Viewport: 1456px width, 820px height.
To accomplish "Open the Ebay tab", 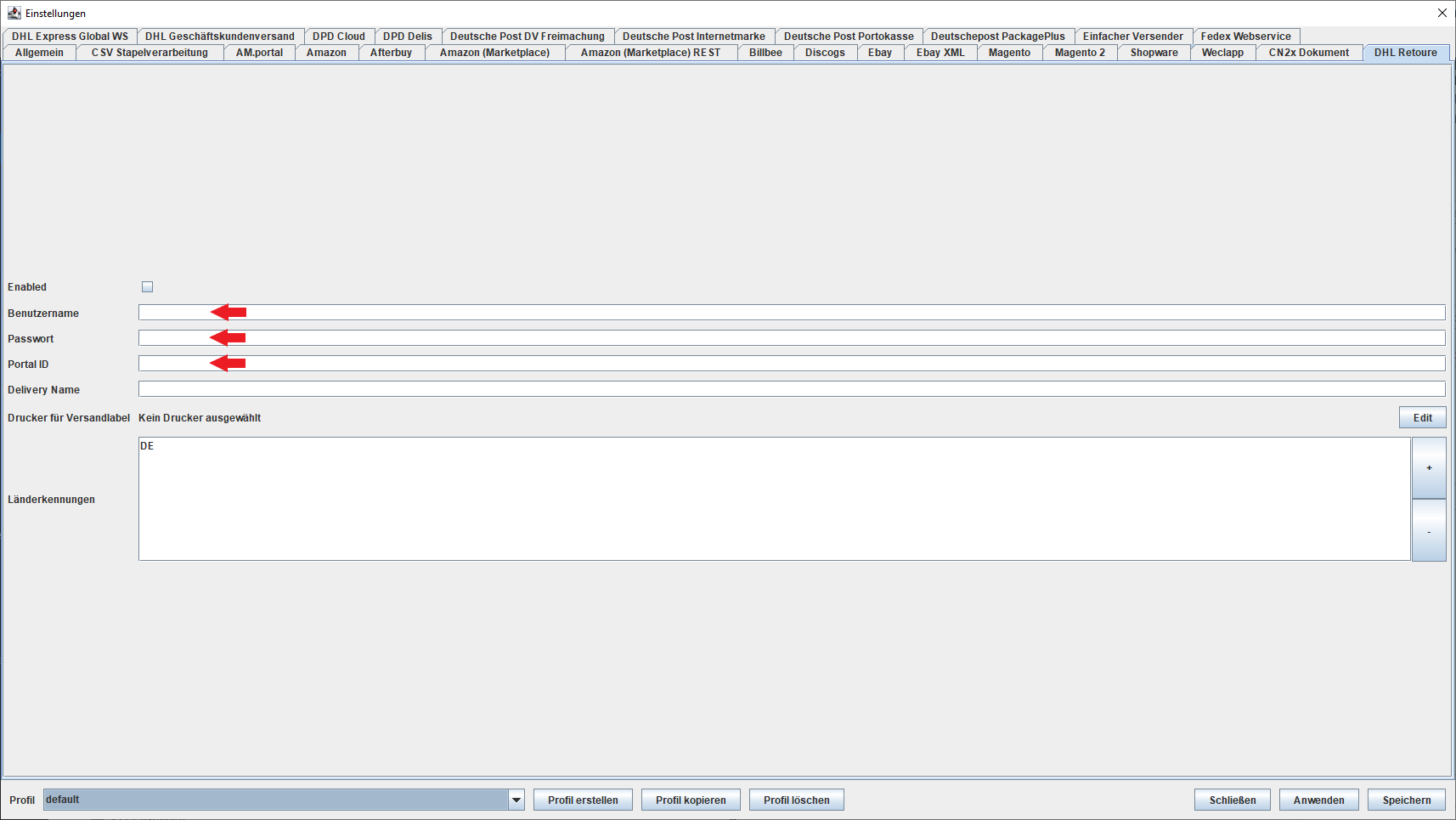I will tap(880, 53).
